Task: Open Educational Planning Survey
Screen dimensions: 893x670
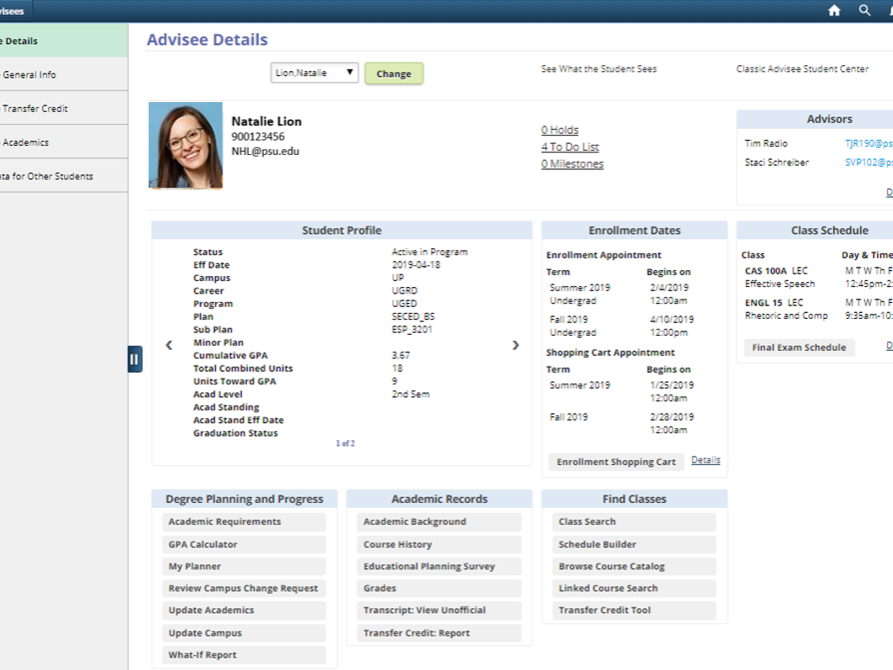Action: [439, 566]
